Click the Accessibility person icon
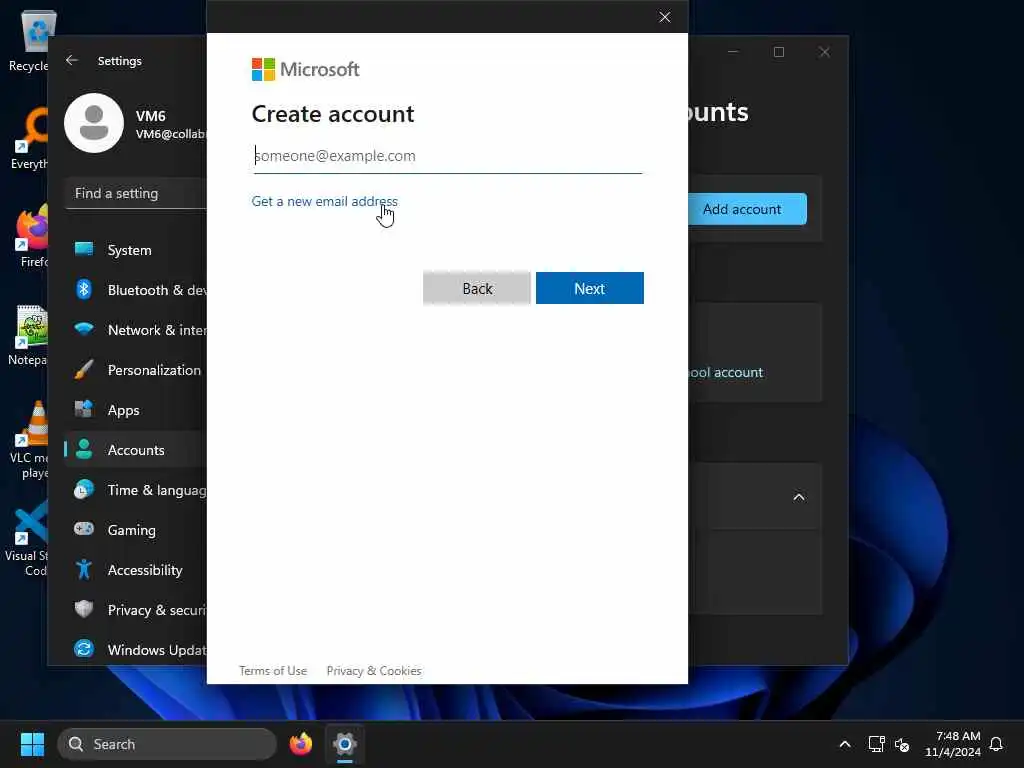The image size is (1024, 768). pos(84,569)
